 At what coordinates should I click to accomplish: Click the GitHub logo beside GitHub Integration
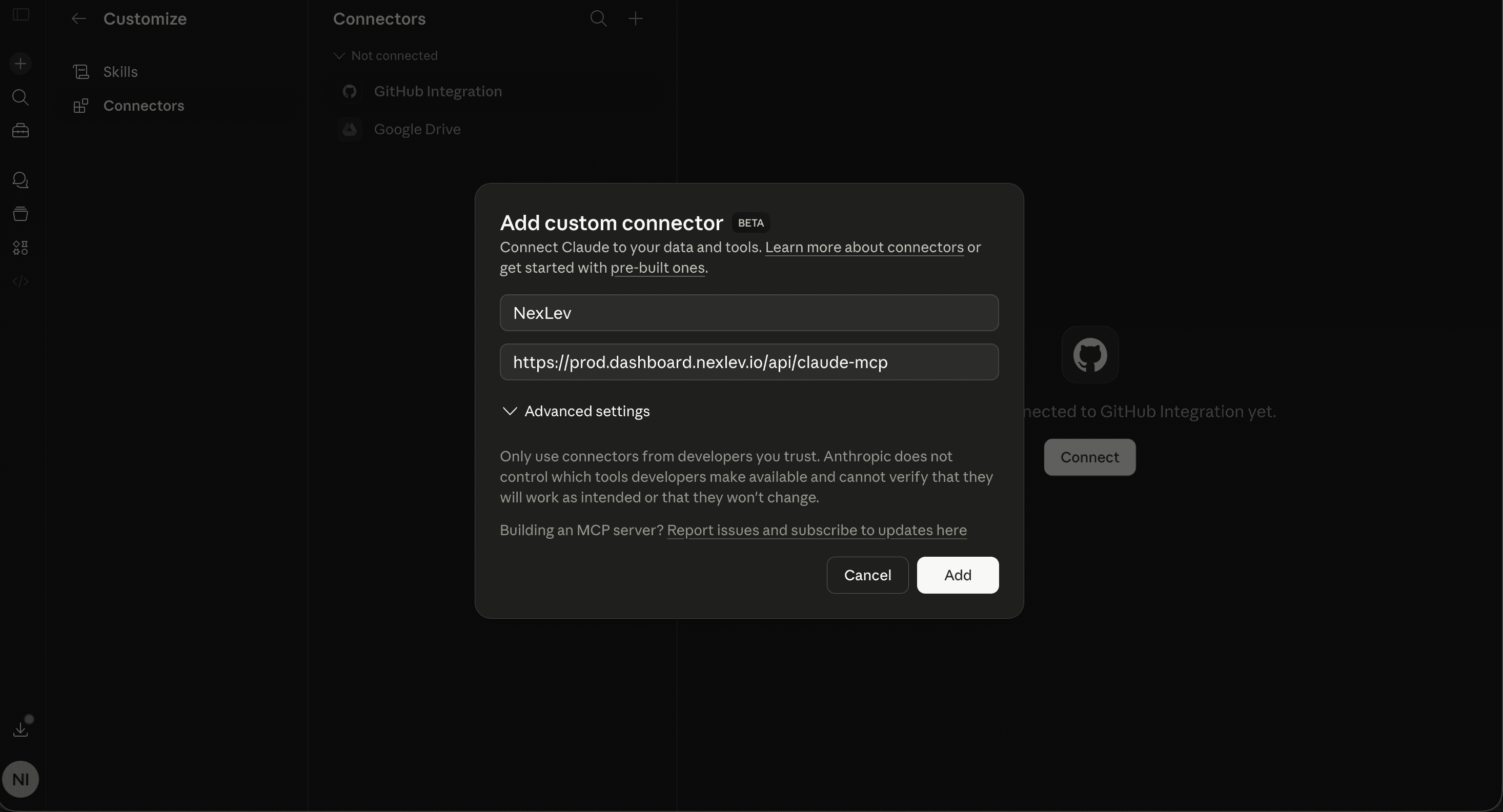(350, 92)
